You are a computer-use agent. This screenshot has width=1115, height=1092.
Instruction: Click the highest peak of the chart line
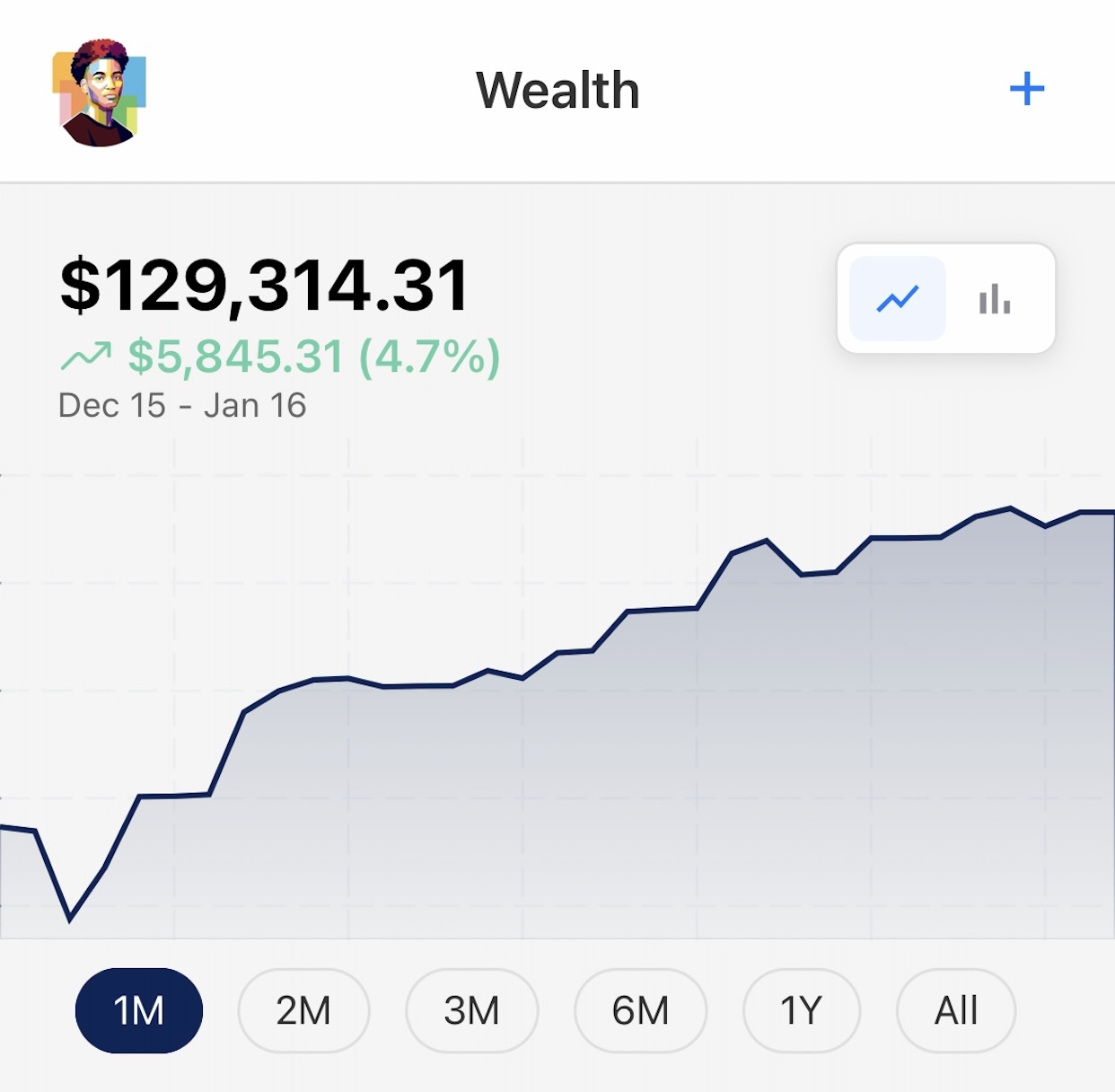[x=1011, y=508]
